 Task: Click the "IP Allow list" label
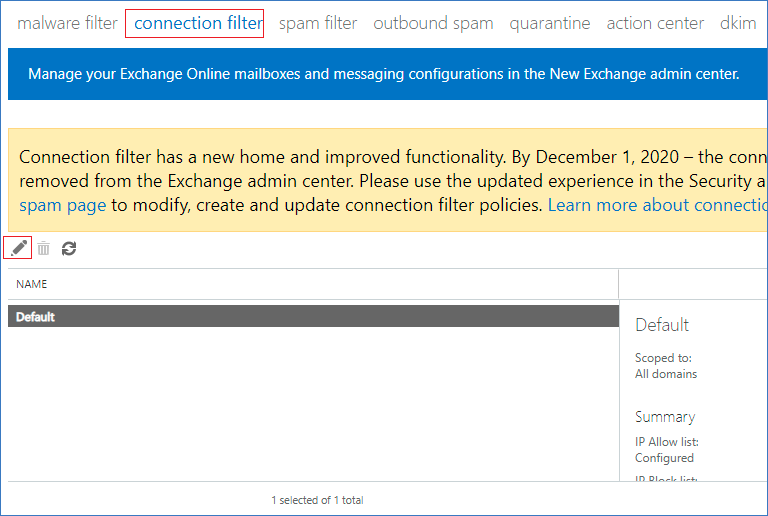click(667, 442)
